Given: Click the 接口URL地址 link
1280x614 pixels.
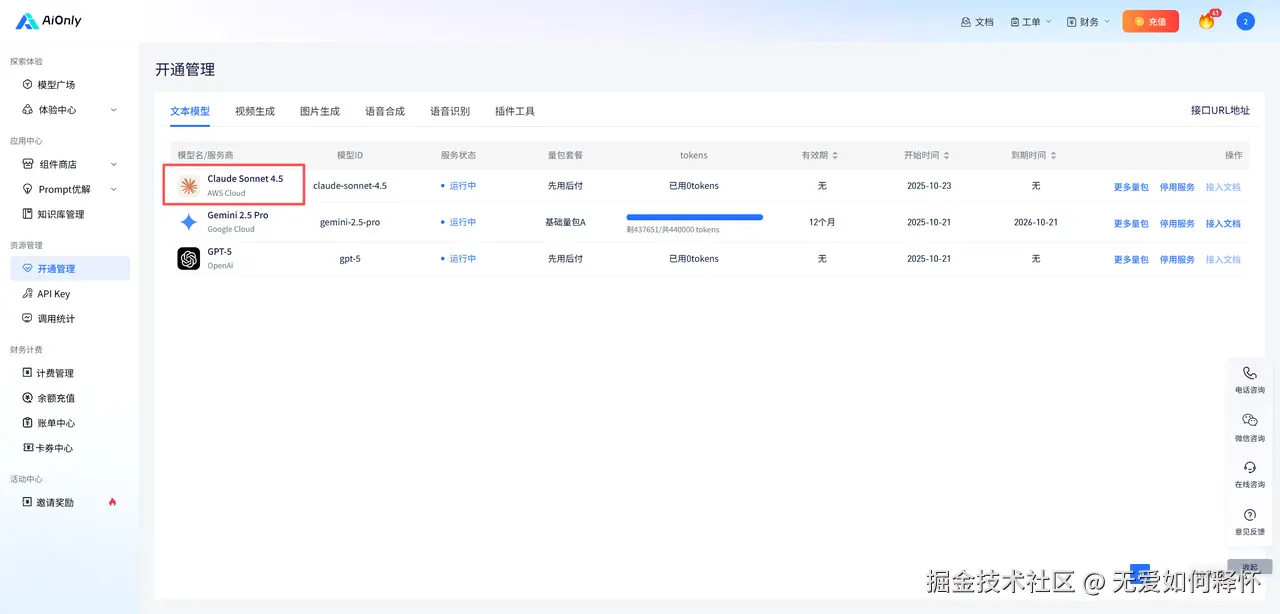Looking at the screenshot, I should pyautogui.click(x=1220, y=110).
